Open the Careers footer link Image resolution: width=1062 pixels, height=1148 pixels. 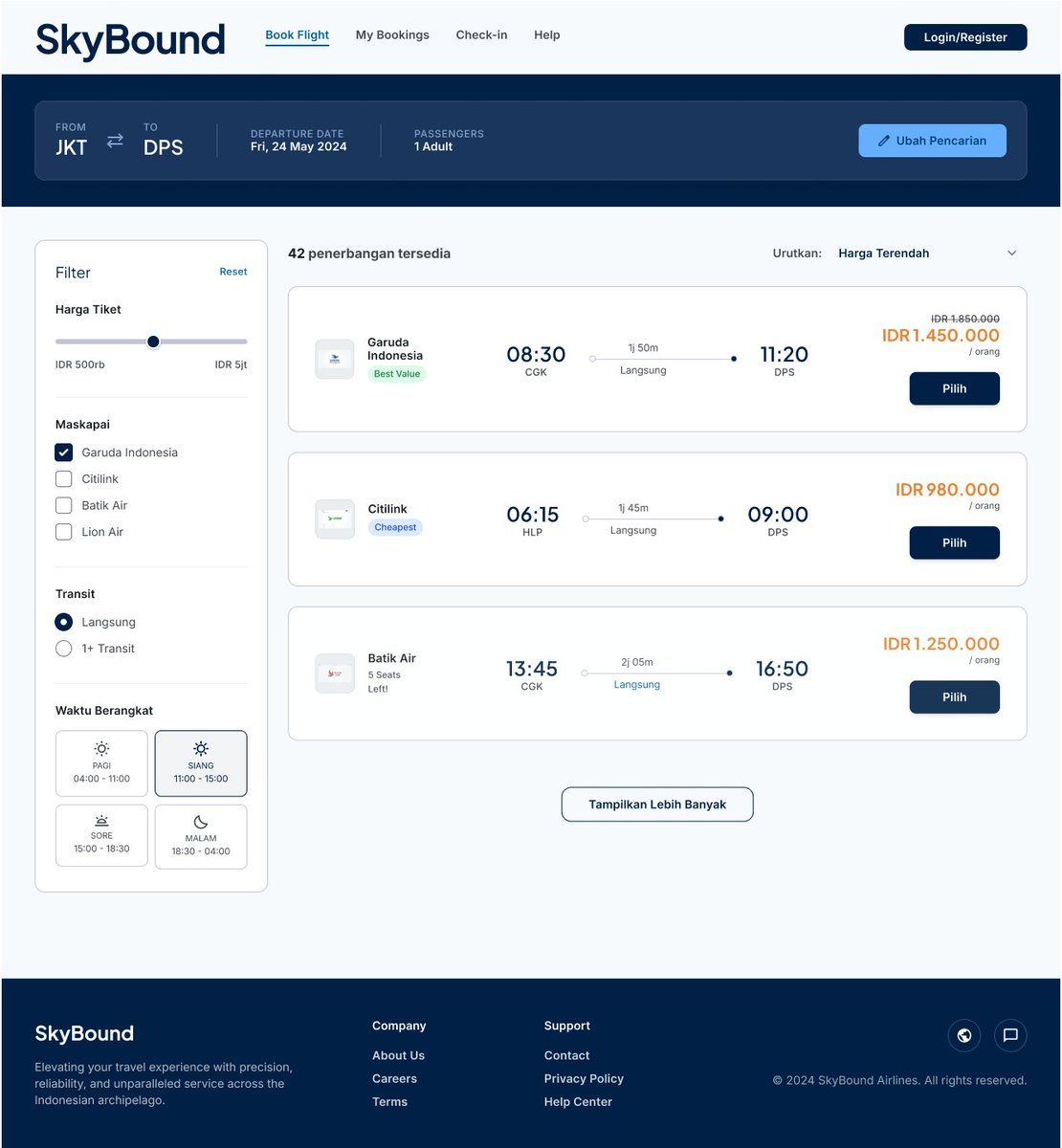(394, 1078)
